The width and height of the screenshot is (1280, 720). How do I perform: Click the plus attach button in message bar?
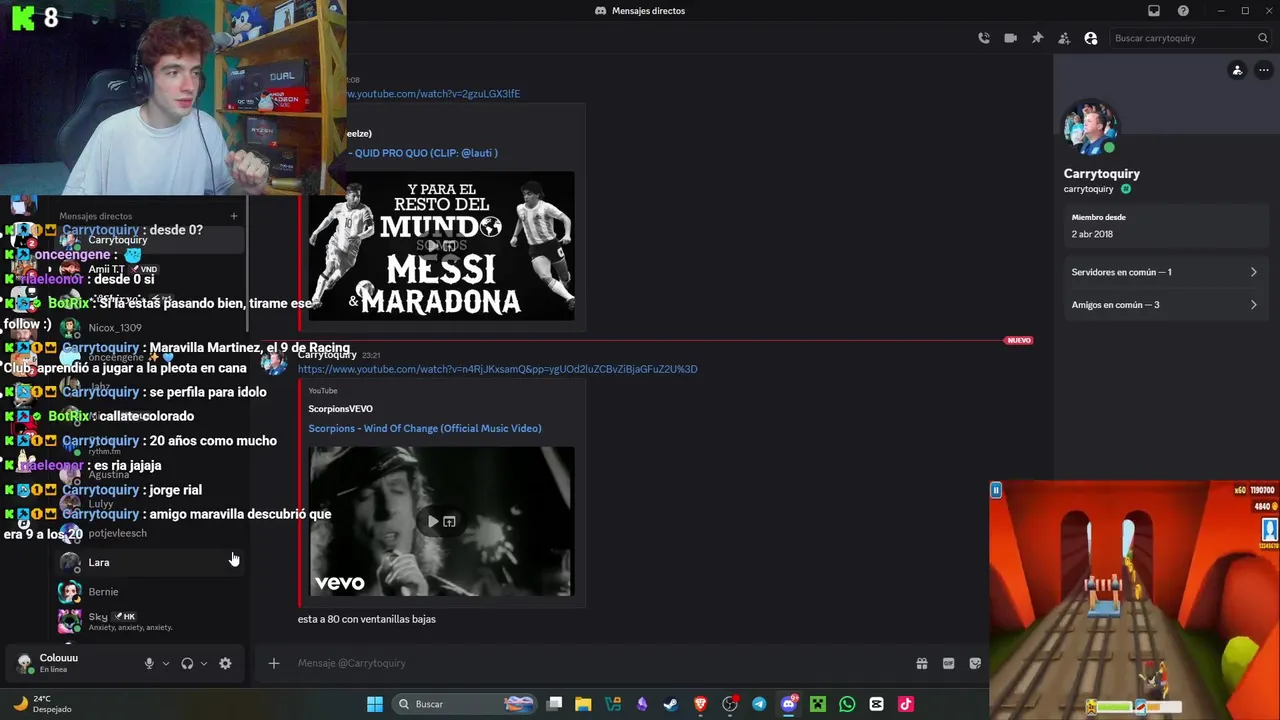click(273, 663)
